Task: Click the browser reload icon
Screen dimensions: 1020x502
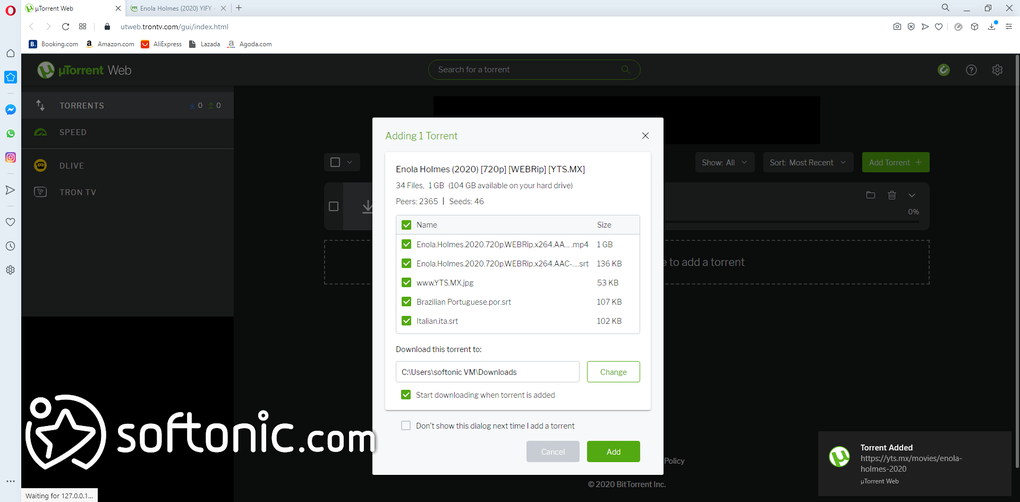Action: tap(65, 27)
